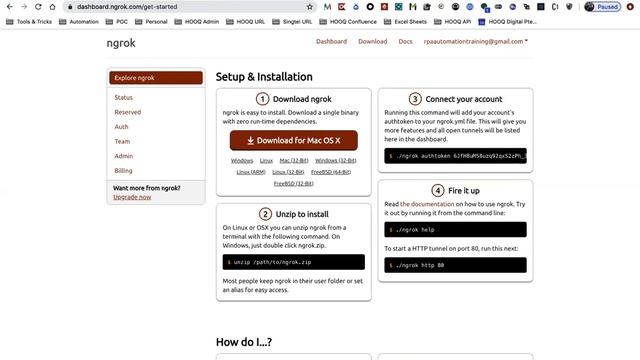Go to Dashboard in top navigation
The image size is (640, 360).
331,41
